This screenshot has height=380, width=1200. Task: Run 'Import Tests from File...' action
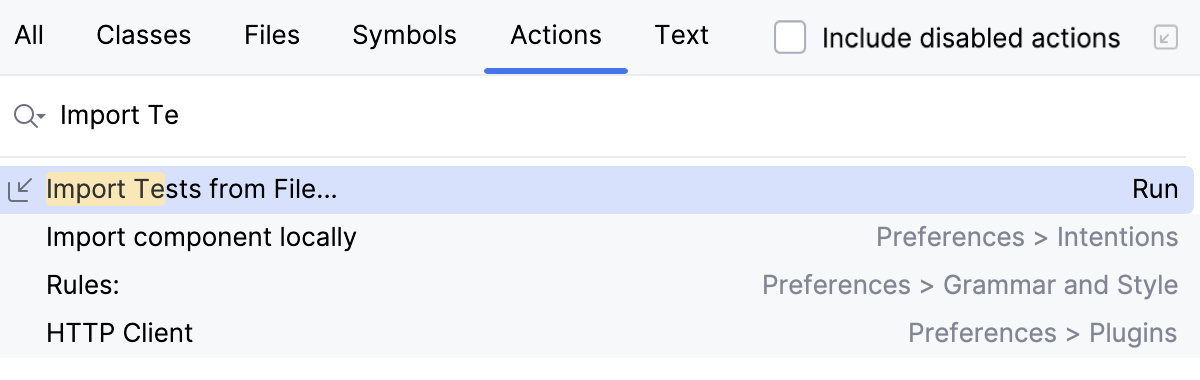(597, 189)
